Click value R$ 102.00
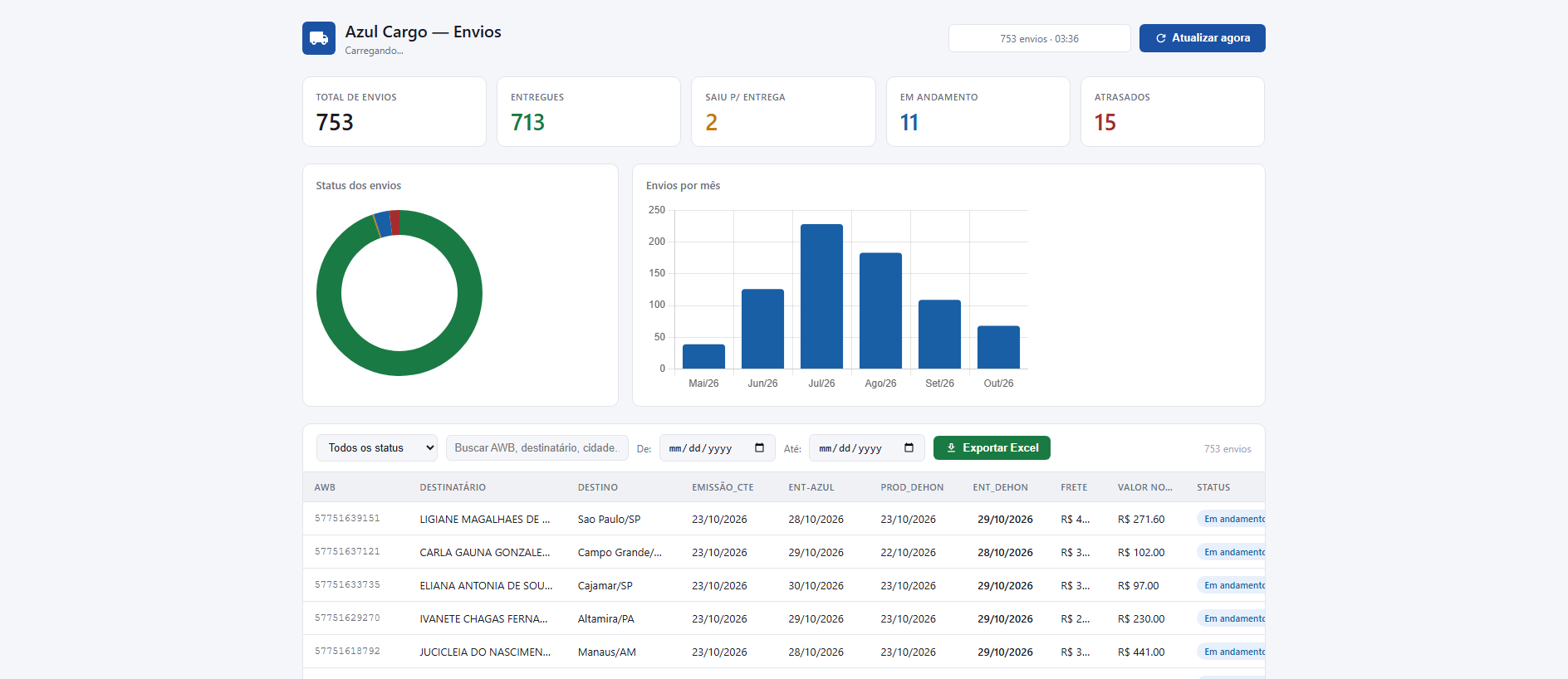The height and width of the screenshot is (679, 1568). [x=1141, y=553]
